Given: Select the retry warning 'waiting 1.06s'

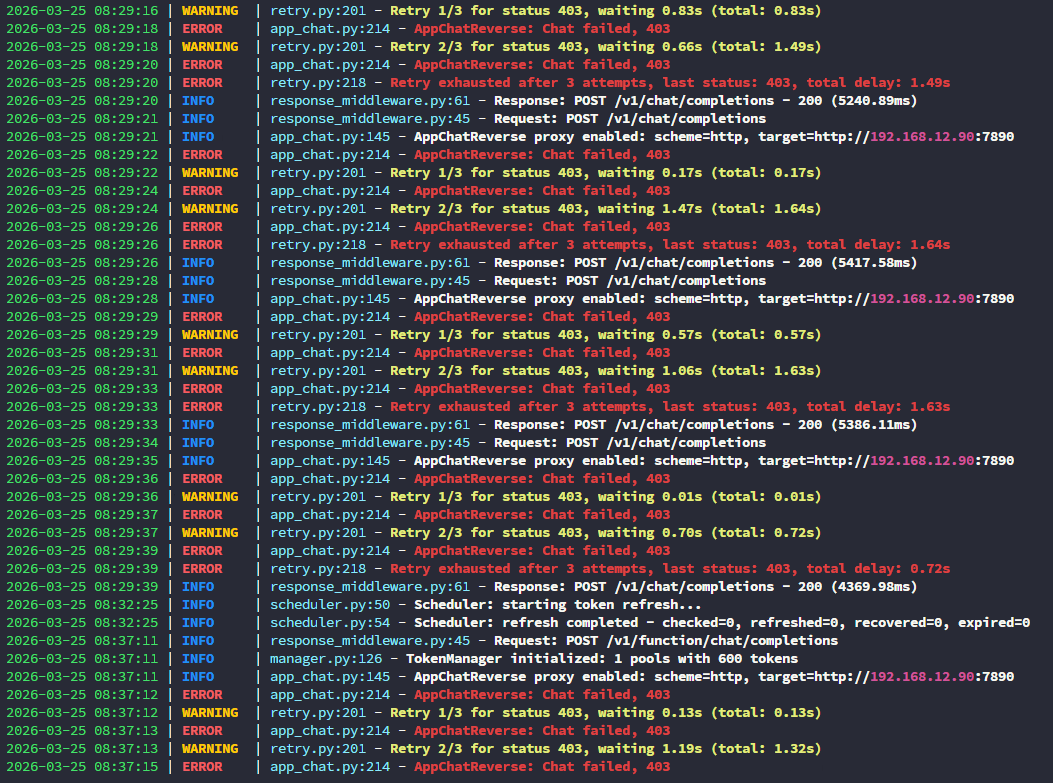Looking at the screenshot, I should tap(605, 371).
